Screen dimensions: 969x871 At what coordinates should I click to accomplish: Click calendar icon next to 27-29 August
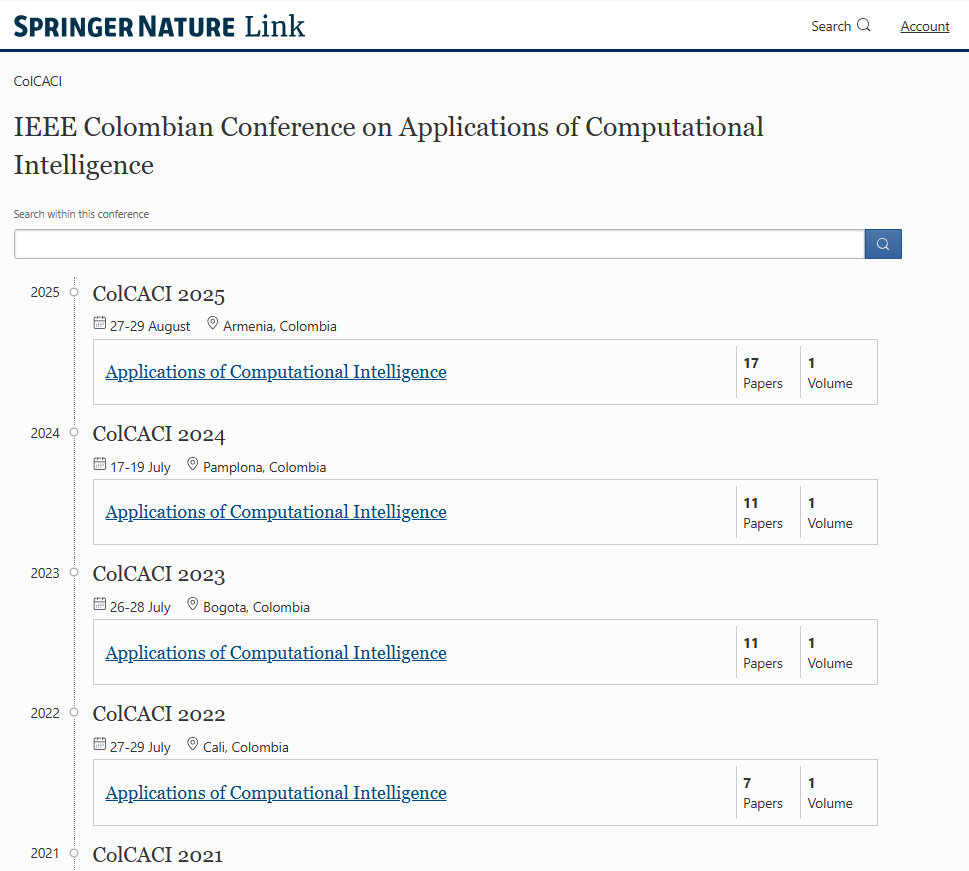tap(99, 324)
